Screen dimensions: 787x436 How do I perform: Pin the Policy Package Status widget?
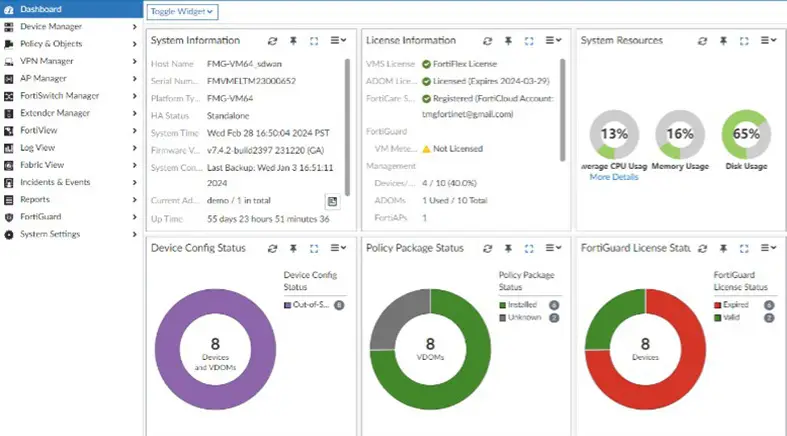[x=508, y=248]
